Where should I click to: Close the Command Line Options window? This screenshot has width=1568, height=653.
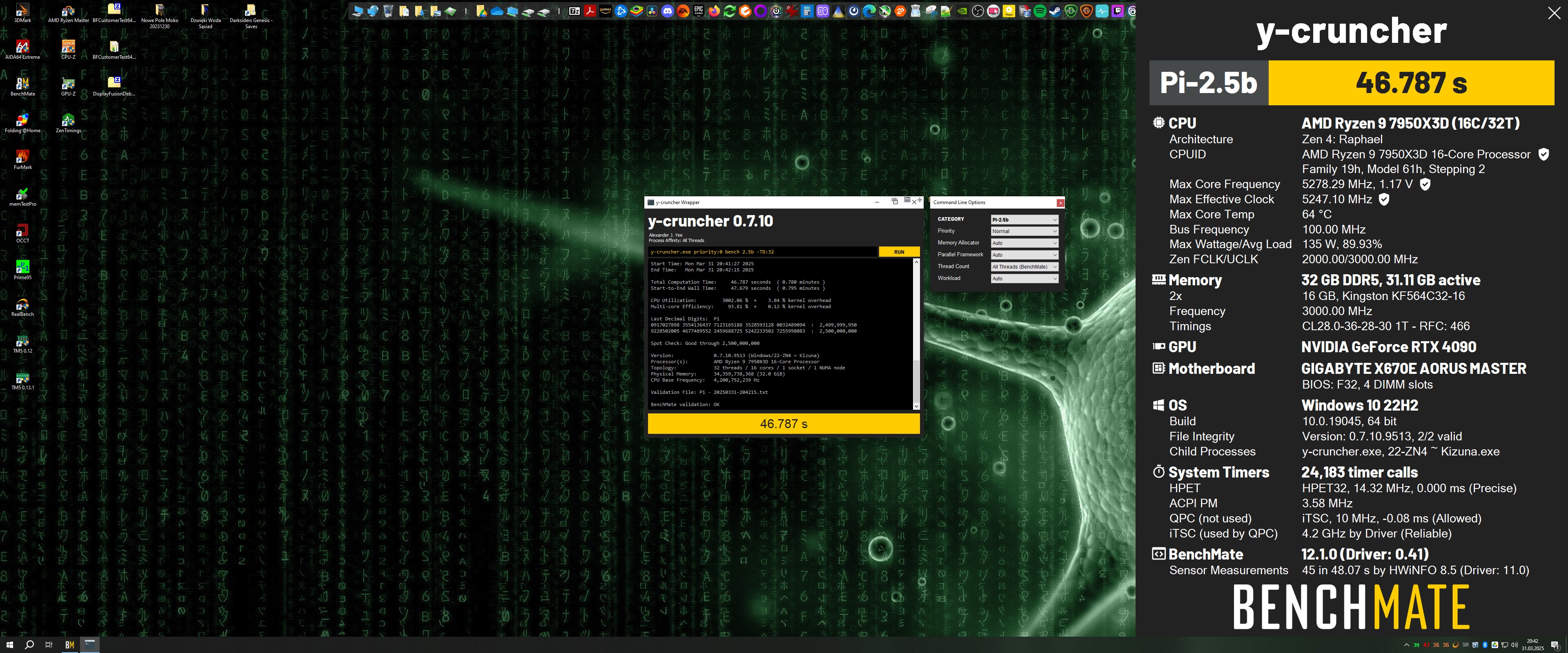1060,203
